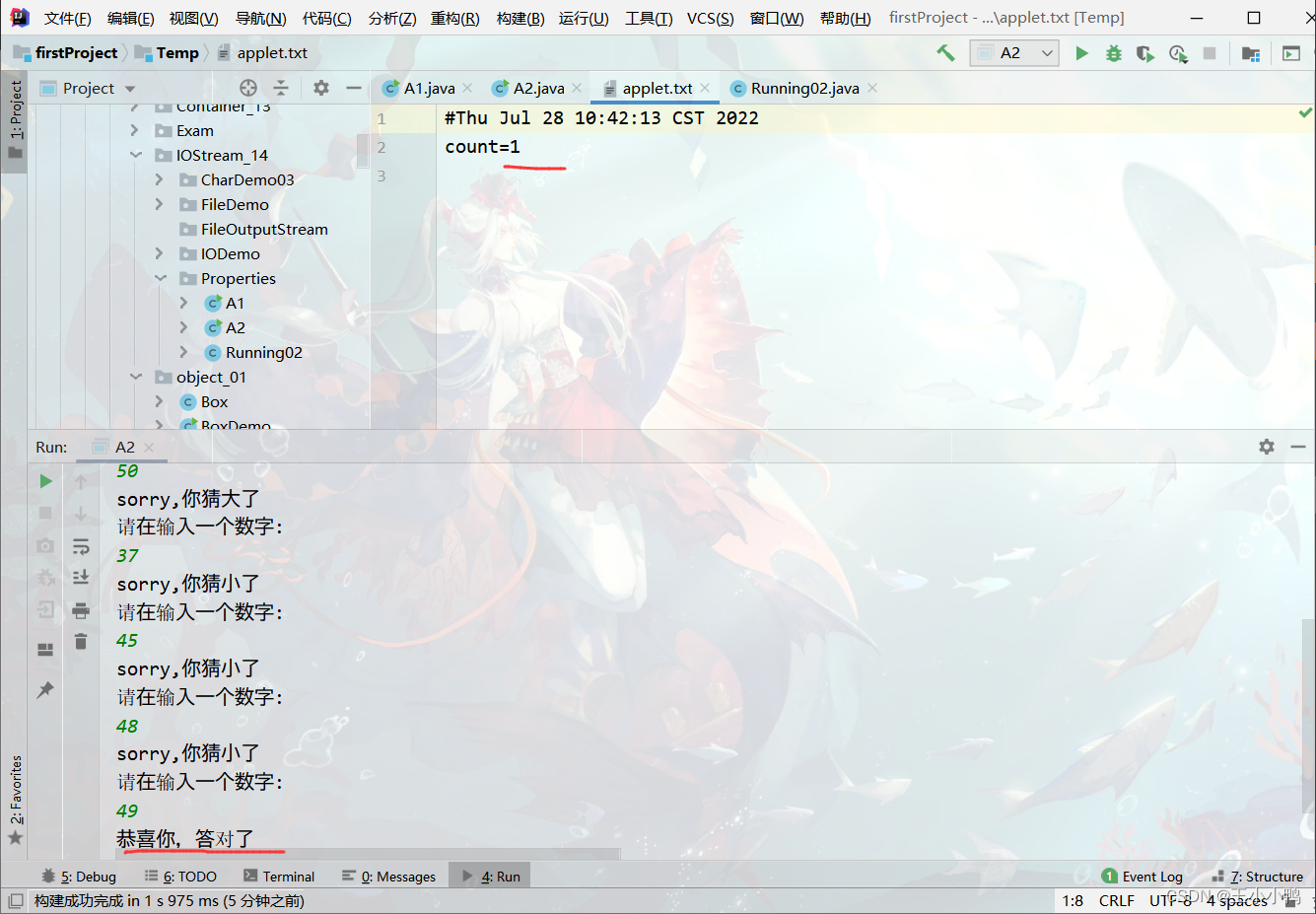Click the Run panel exit icon
Screen dimensions: 1316x914
(x=45, y=610)
